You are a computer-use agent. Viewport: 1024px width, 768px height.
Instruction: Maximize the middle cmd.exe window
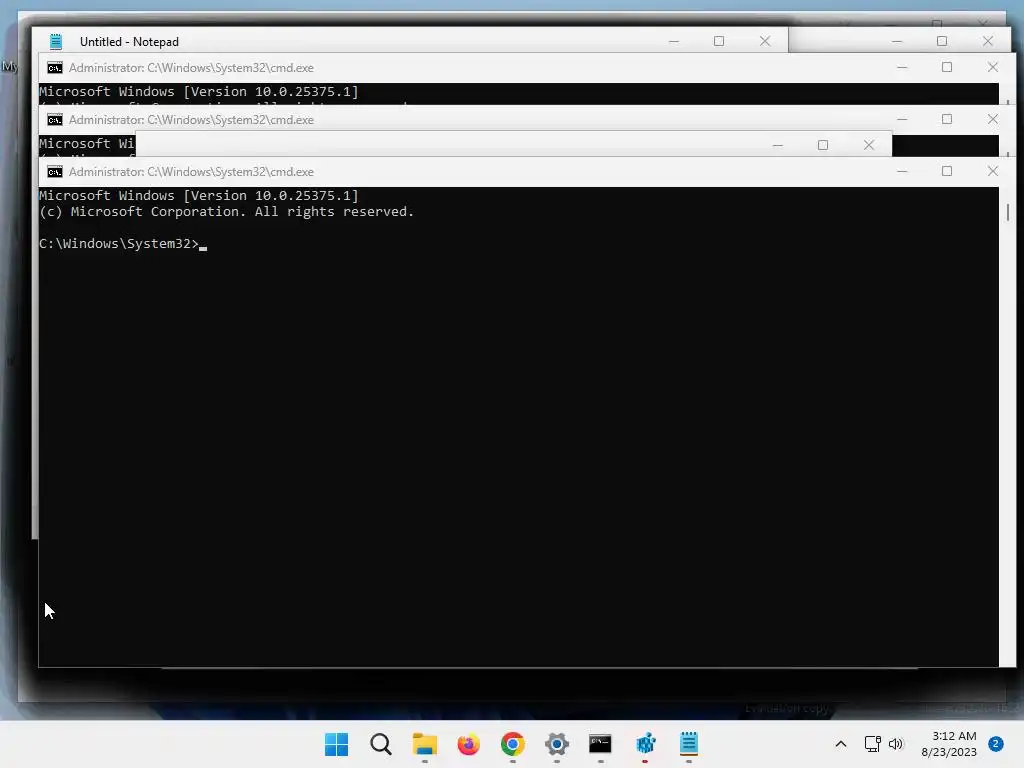(947, 119)
